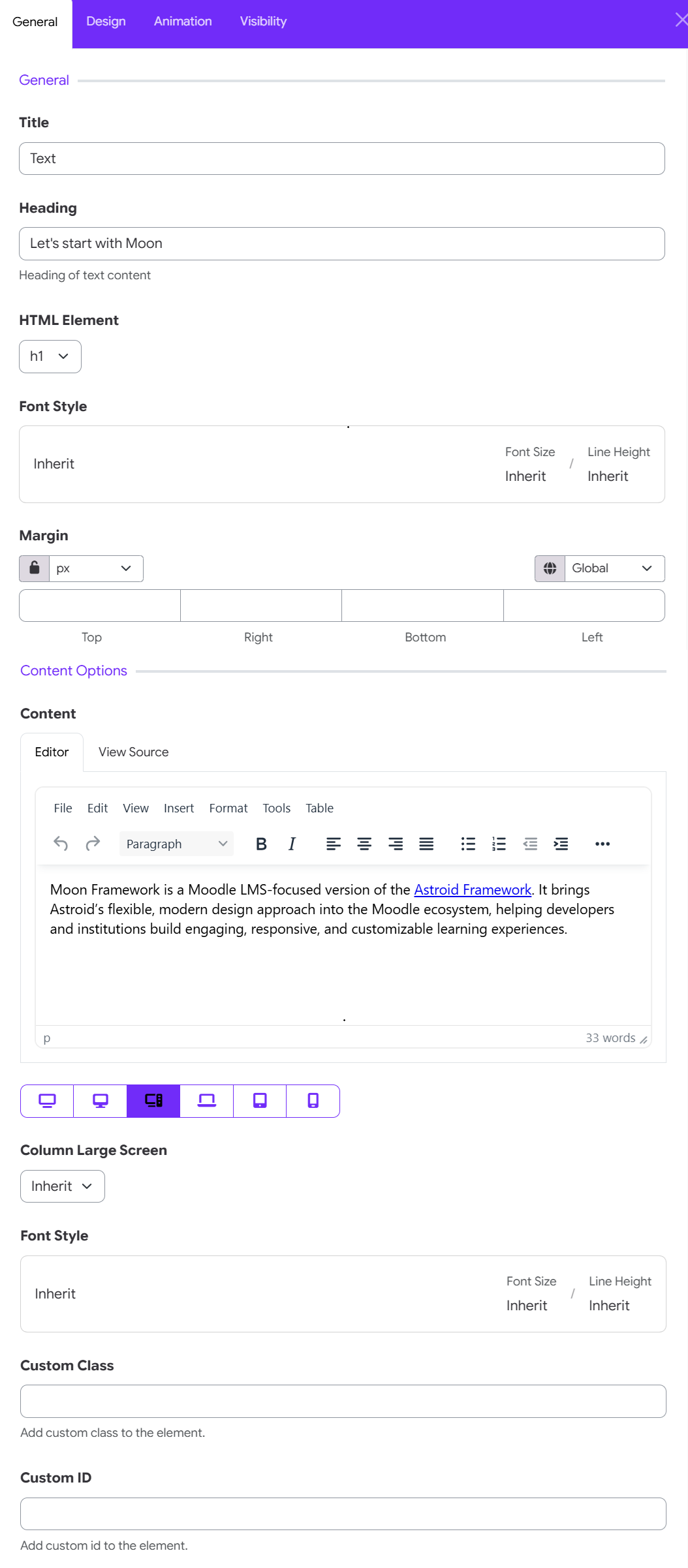
Task: Click the editor resize handle next to word count
Action: click(x=644, y=1039)
